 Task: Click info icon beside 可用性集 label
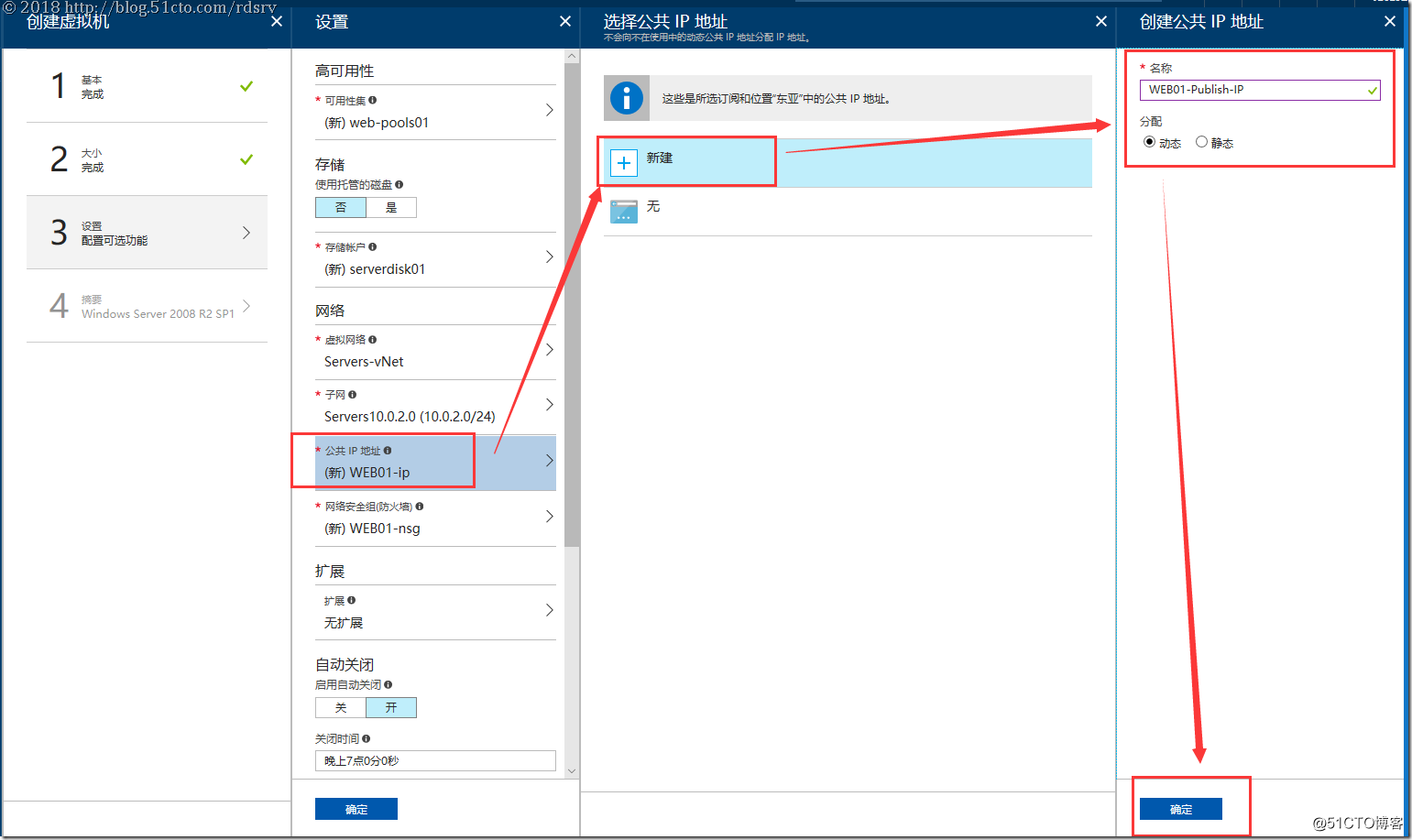coord(373,100)
